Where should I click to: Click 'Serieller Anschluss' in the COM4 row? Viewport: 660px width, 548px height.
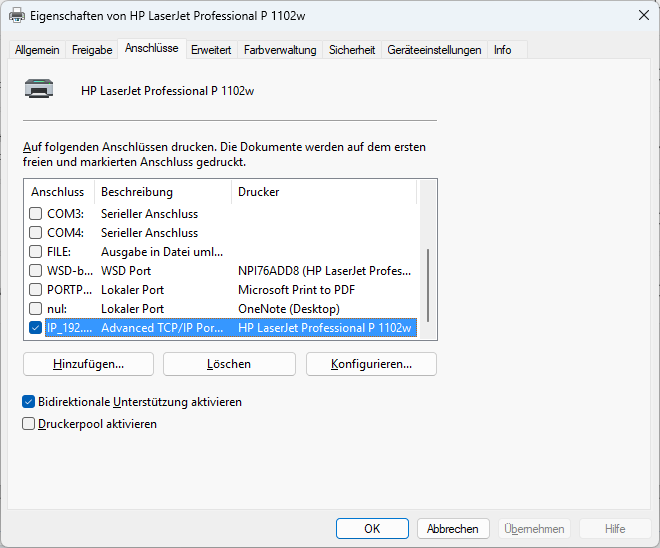point(149,233)
